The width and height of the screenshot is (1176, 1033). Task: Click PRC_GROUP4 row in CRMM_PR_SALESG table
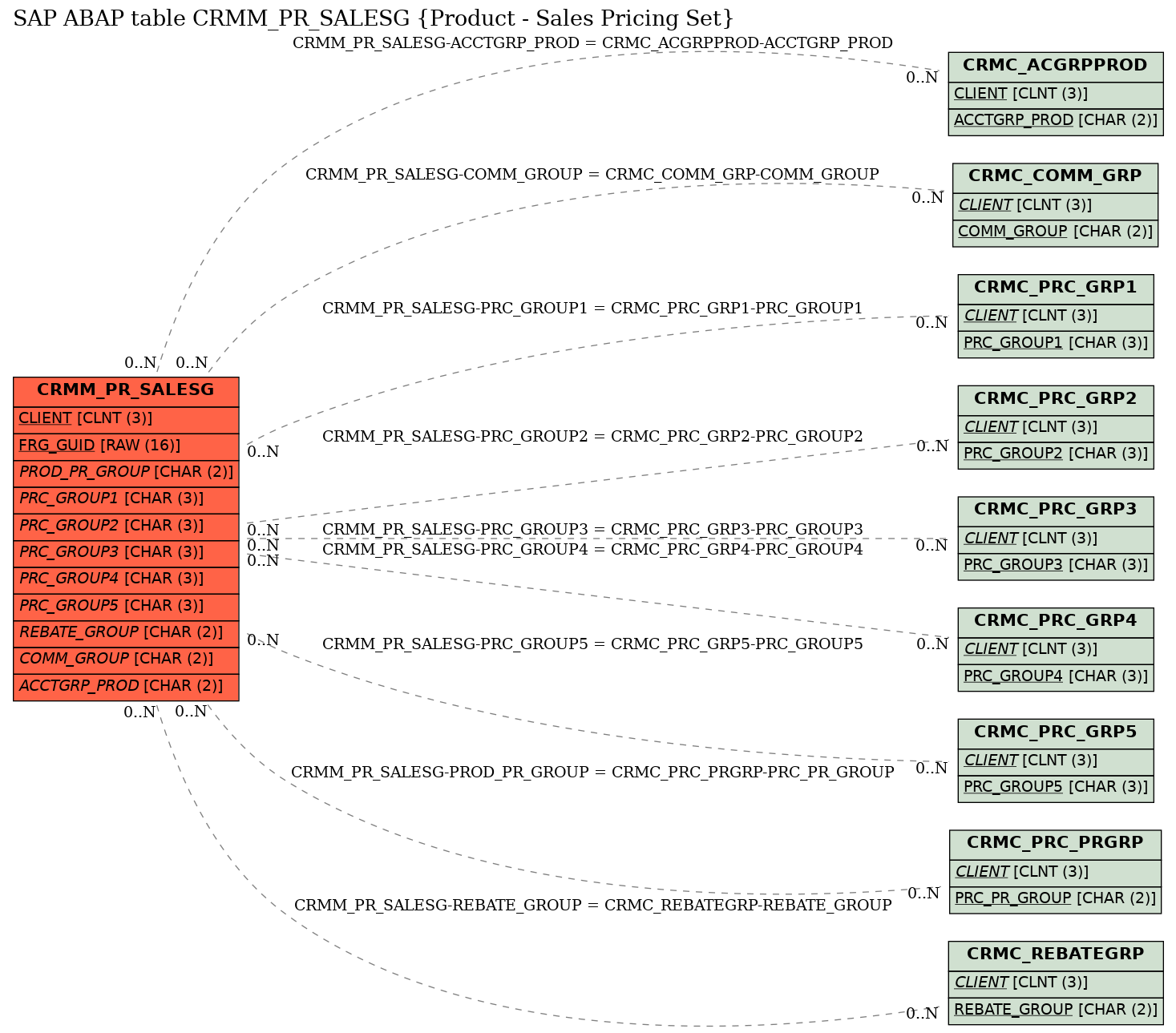pyautogui.click(x=126, y=579)
